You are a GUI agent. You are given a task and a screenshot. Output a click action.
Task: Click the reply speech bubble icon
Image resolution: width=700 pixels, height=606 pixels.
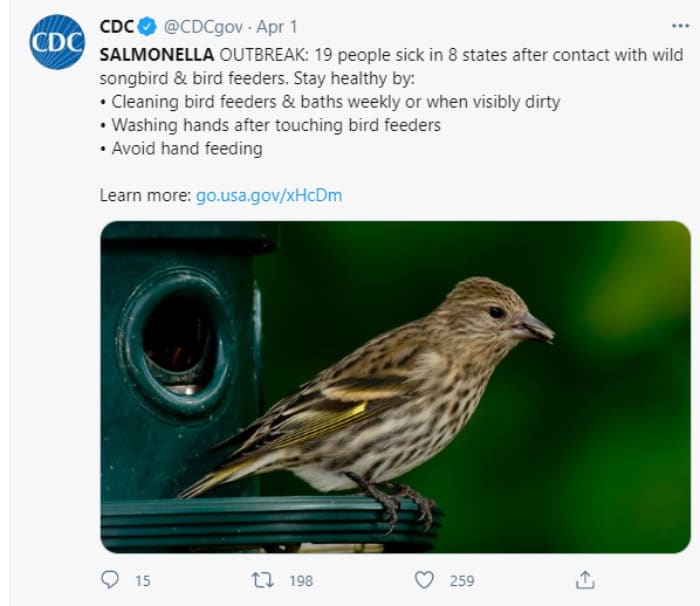111,580
